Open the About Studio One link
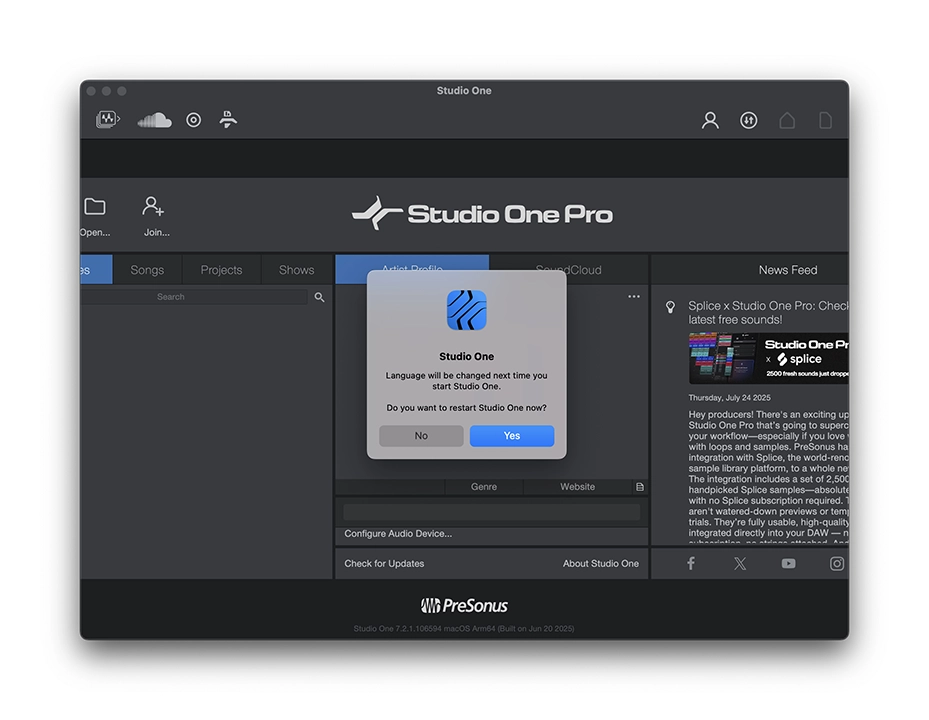 (x=600, y=564)
